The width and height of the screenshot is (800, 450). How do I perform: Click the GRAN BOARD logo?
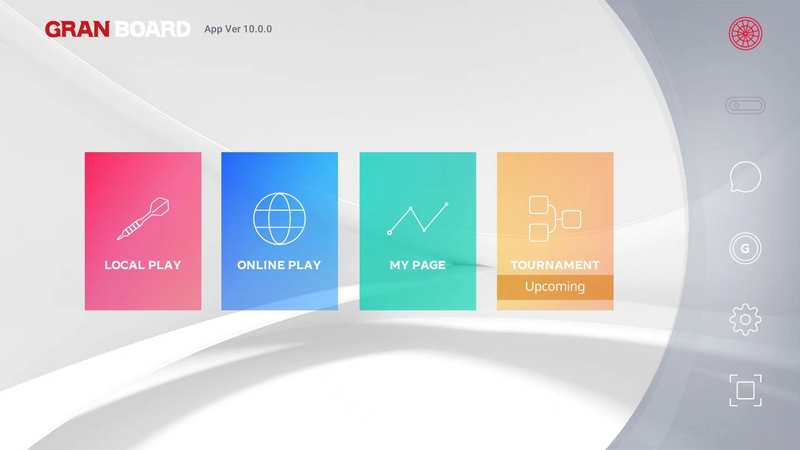(x=117, y=30)
